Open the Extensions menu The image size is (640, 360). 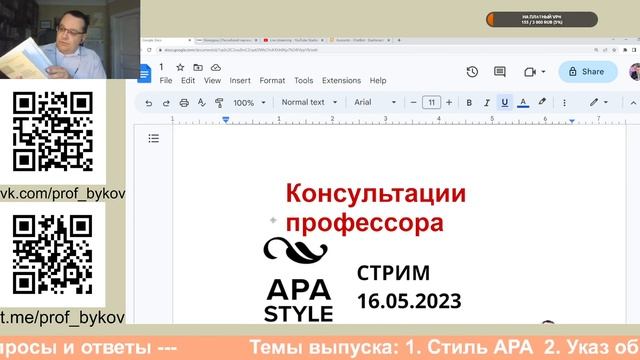pos(341,80)
